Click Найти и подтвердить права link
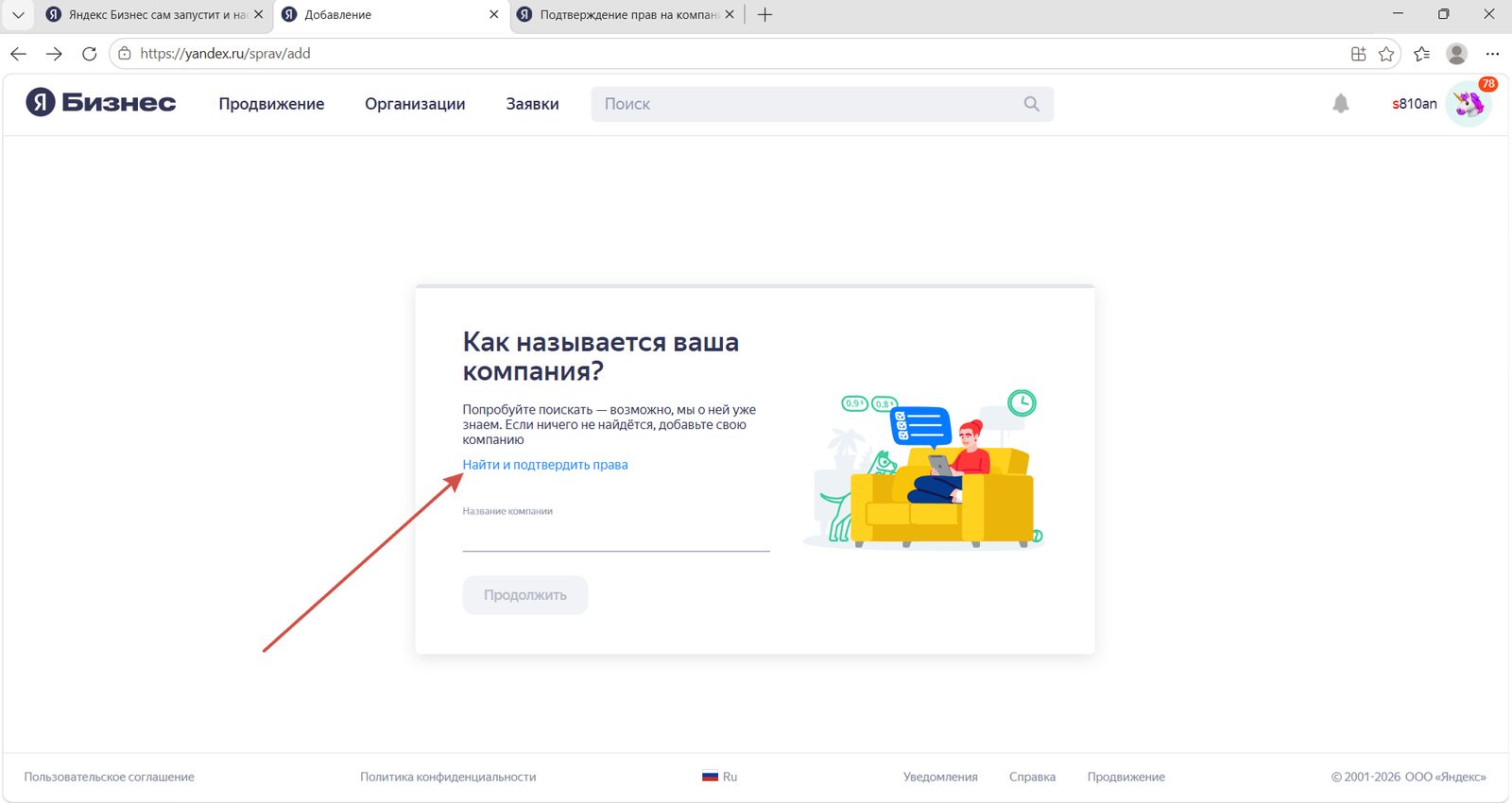Screen dimensions: 1512x803 click(x=545, y=465)
